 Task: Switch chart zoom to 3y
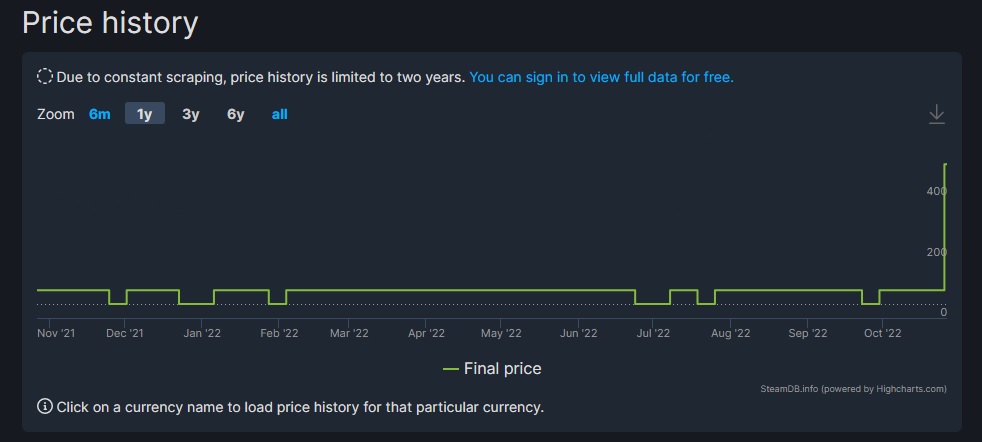pos(190,114)
